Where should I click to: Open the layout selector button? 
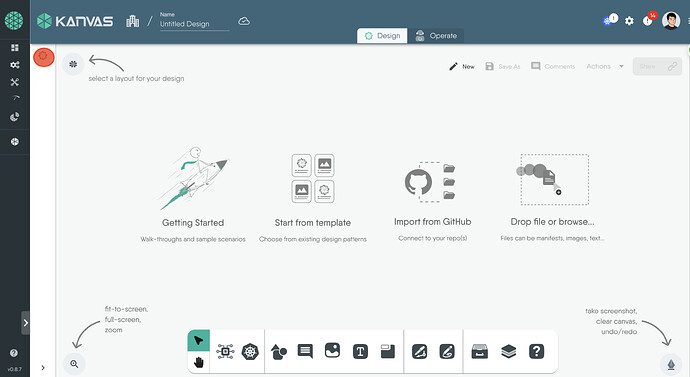[73, 64]
